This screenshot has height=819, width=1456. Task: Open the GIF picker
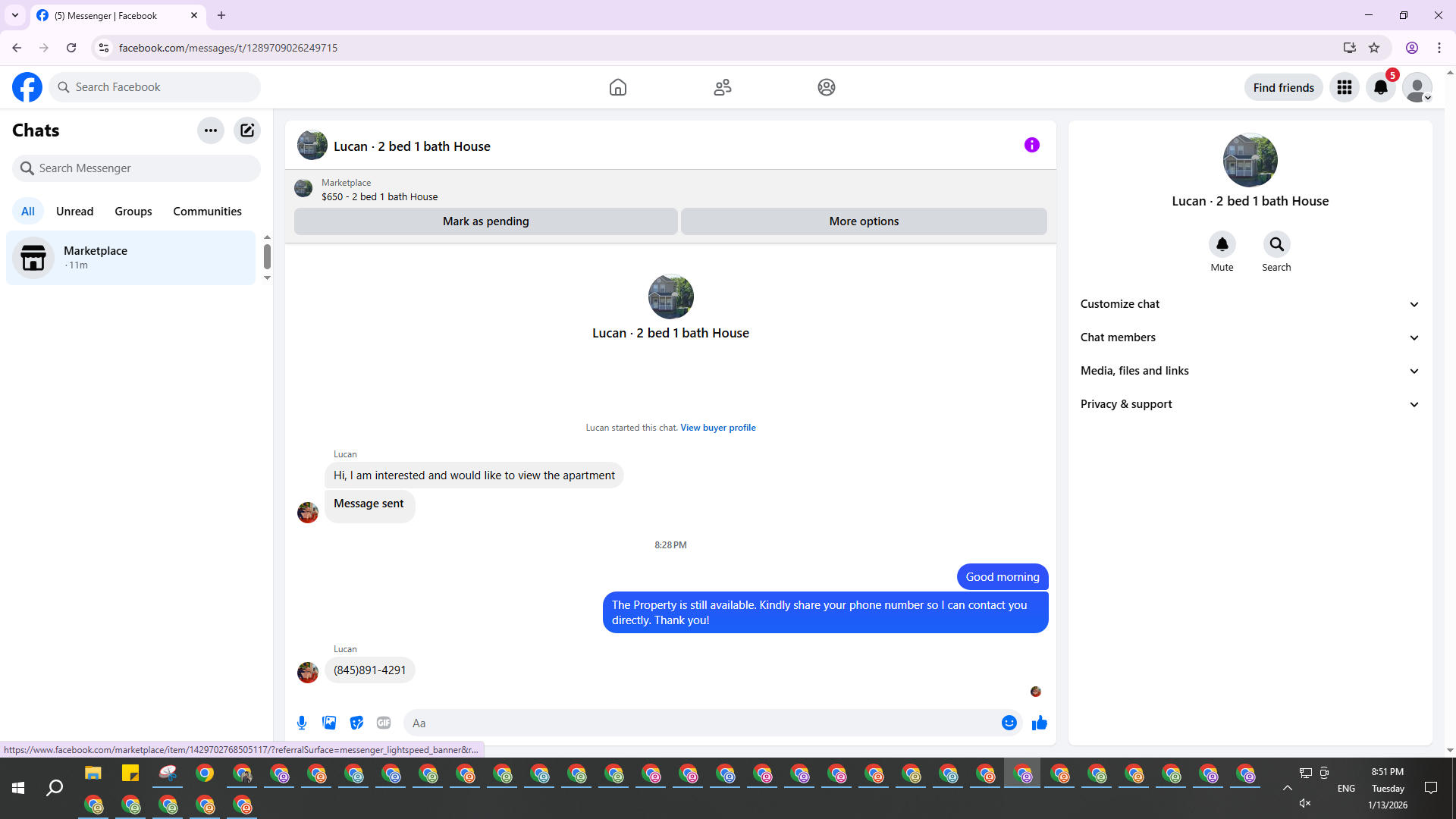point(384,723)
